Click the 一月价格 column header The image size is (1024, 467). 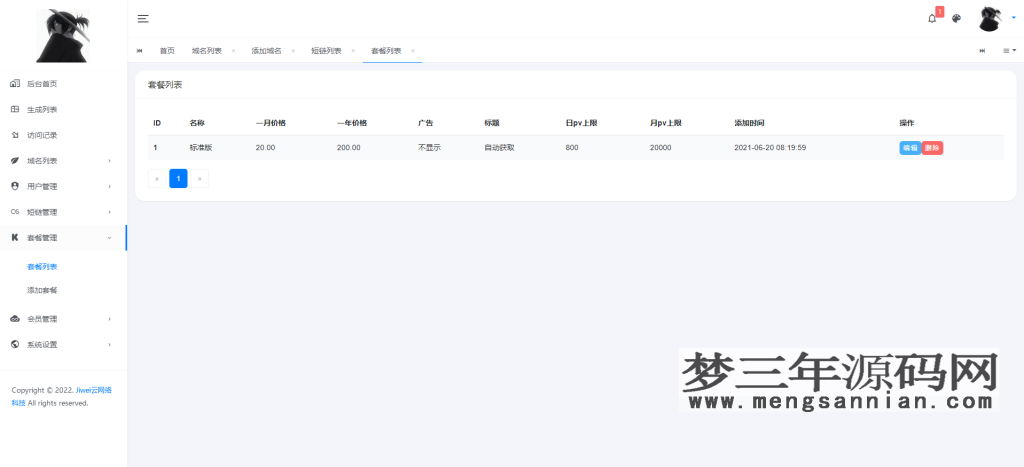270,123
